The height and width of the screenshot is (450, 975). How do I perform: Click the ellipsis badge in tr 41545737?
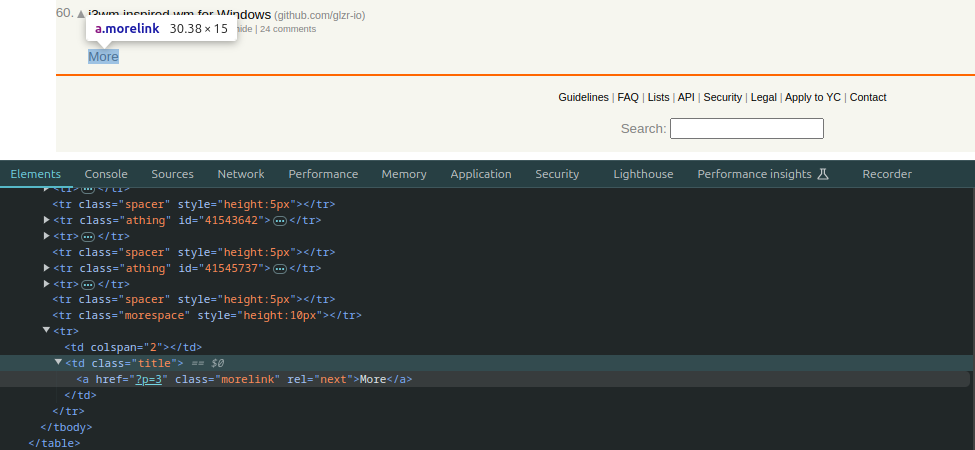[280, 269]
